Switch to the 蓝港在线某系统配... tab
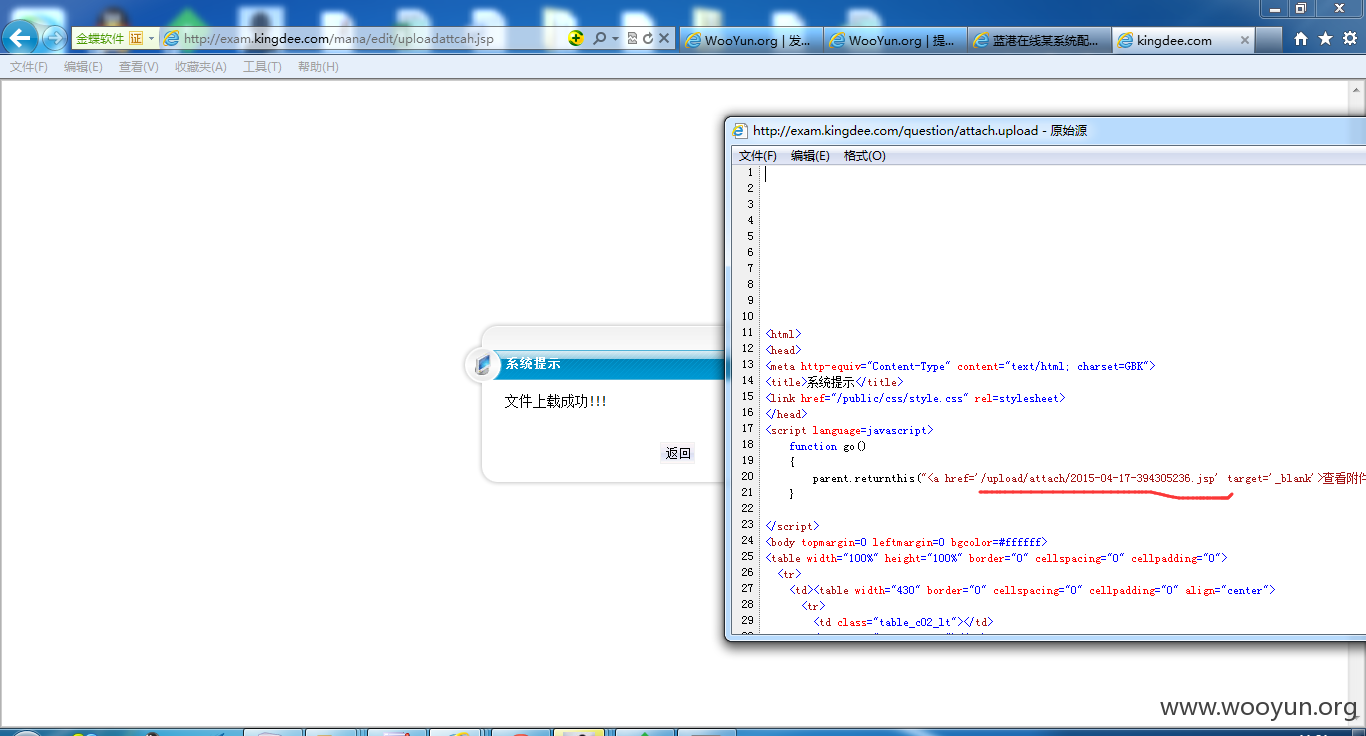 tap(1039, 40)
